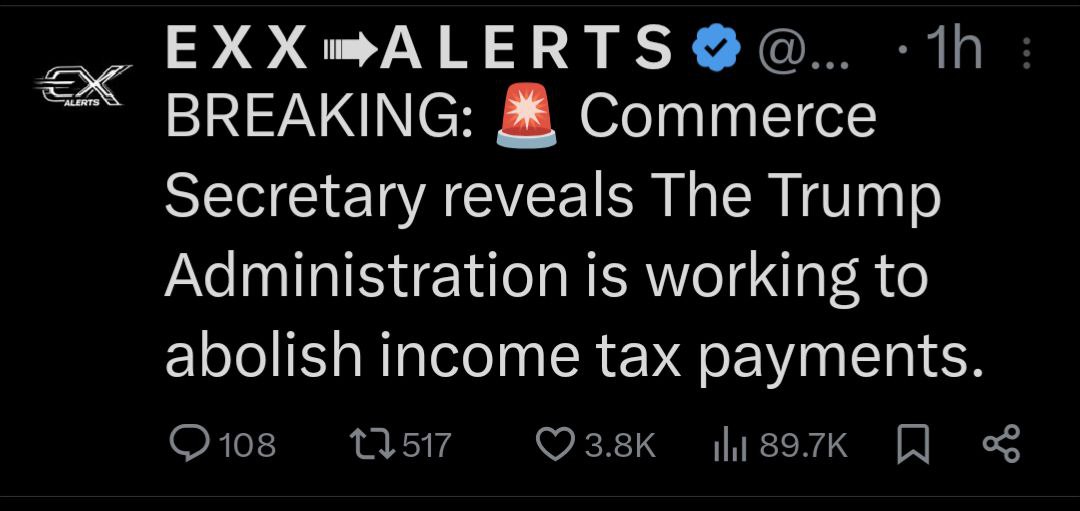Click the share post icon
The height and width of the screenshot is (511, 1080).
coord(1000,444)
